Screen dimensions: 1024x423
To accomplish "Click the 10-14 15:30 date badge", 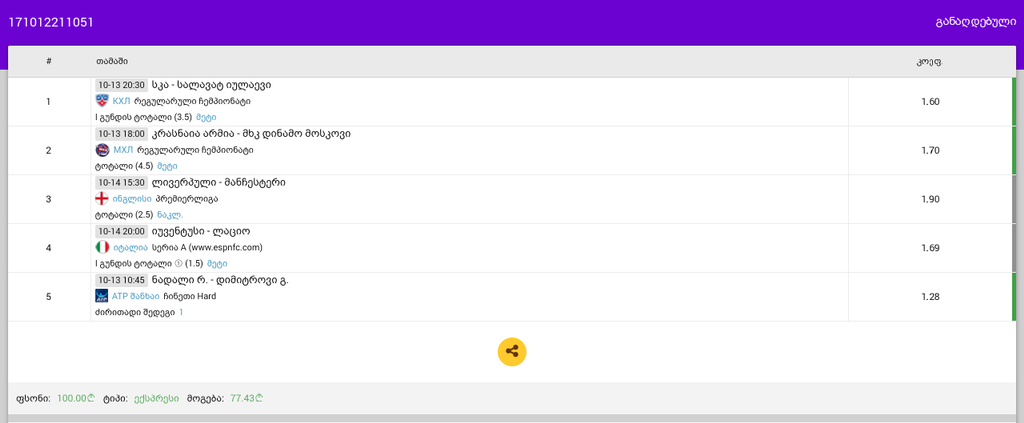I will (121, 182).
